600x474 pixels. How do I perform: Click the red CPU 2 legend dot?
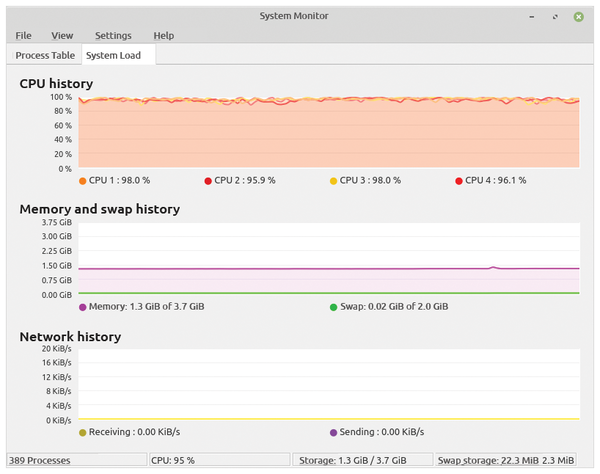208,181
